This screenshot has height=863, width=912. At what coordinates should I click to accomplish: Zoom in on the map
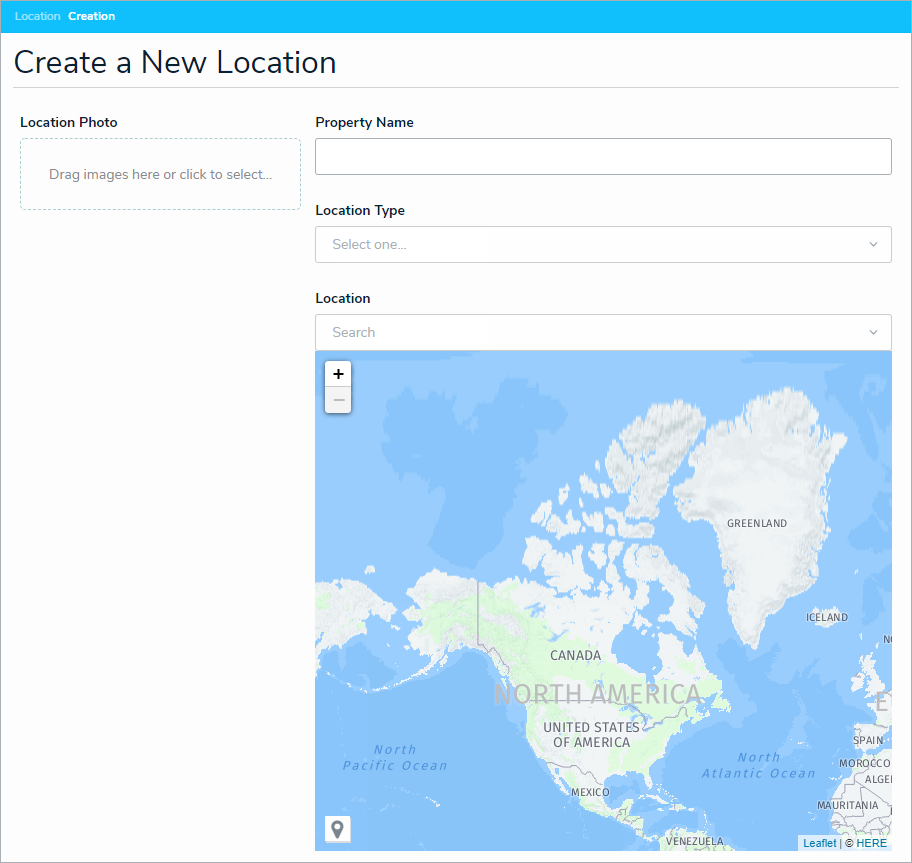pyautogui.click(x=338, y=374)
